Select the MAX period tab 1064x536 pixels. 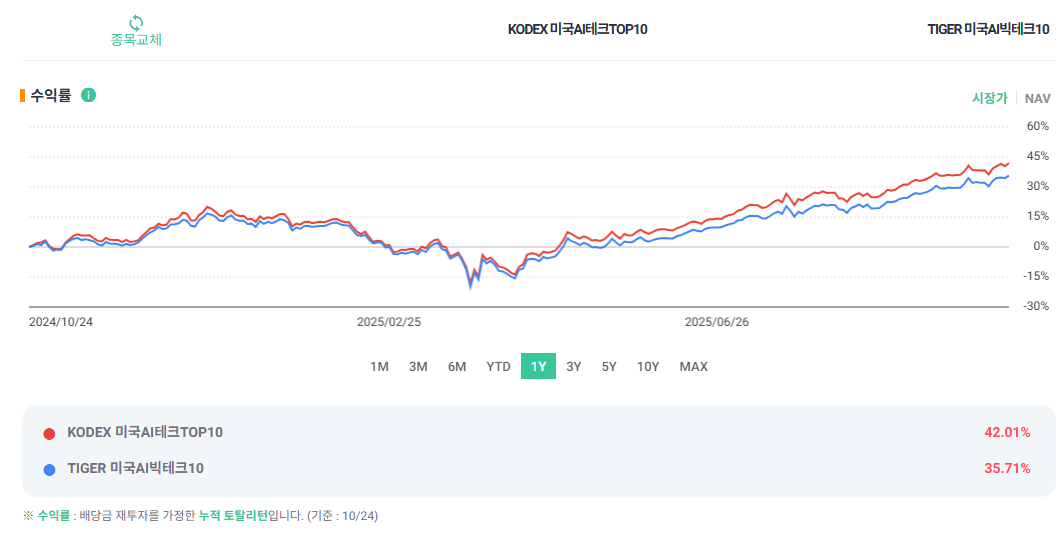(694, 366)
